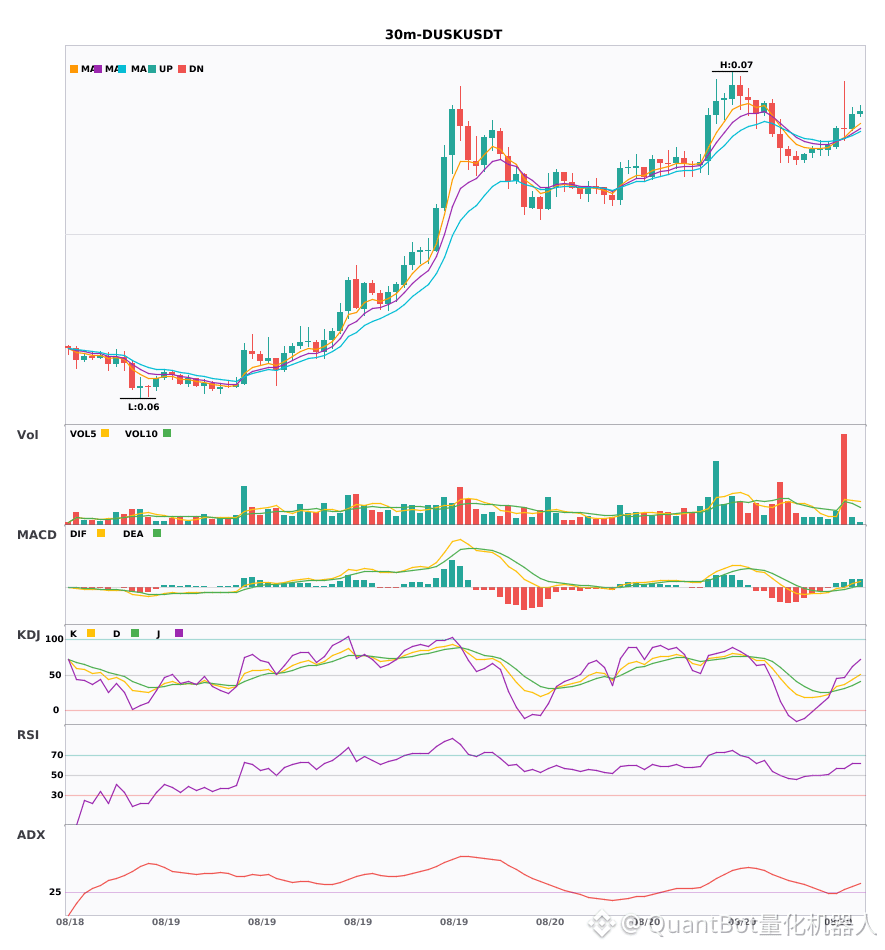Click the Vol panel label
Viewport: 885px width, 950px height.
coord(27,434)
